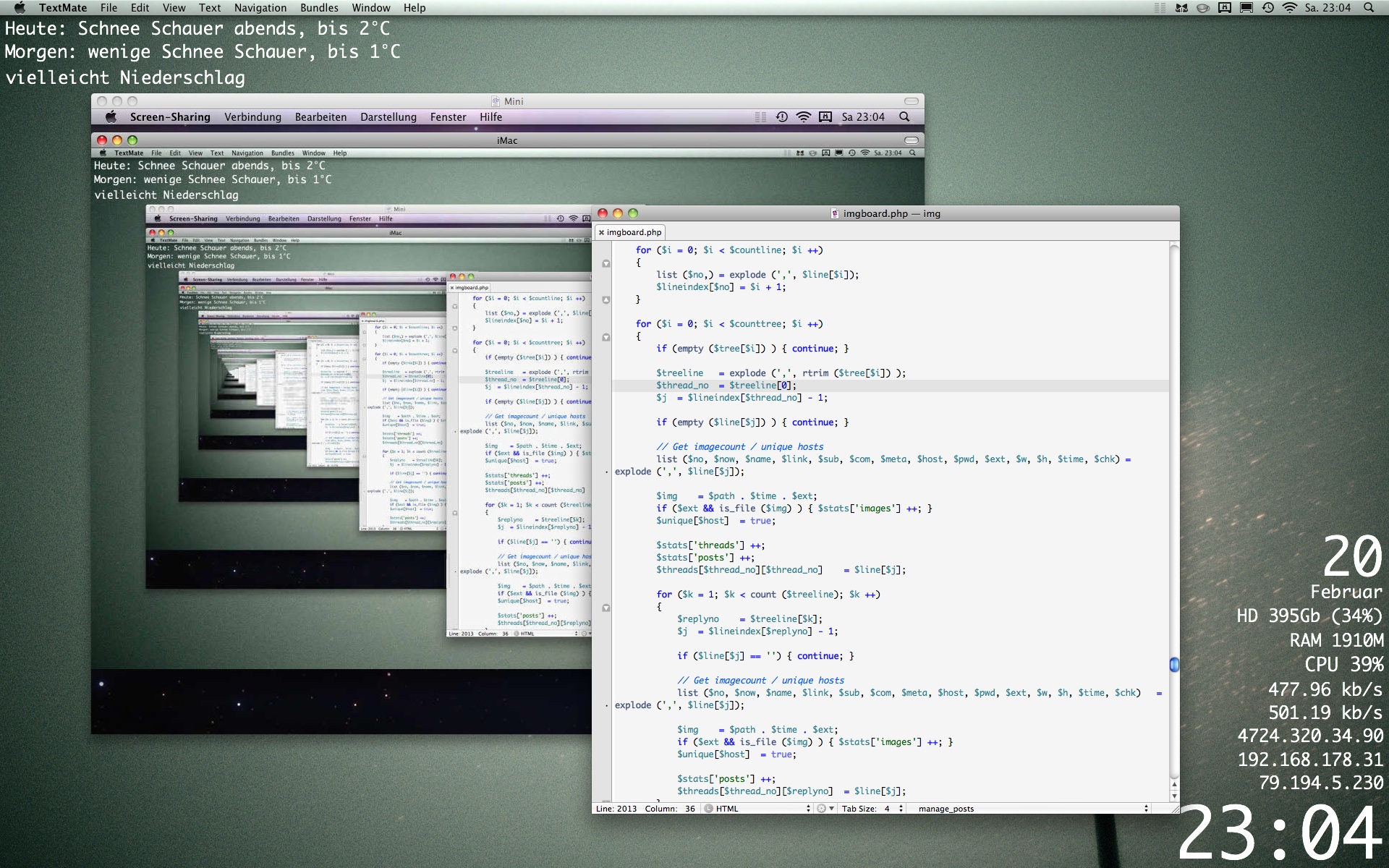Image resolution: width=1389 pixels, height=868 pixels.
Task: Toggle fold marker at streeline for loop
Action: 606,608
